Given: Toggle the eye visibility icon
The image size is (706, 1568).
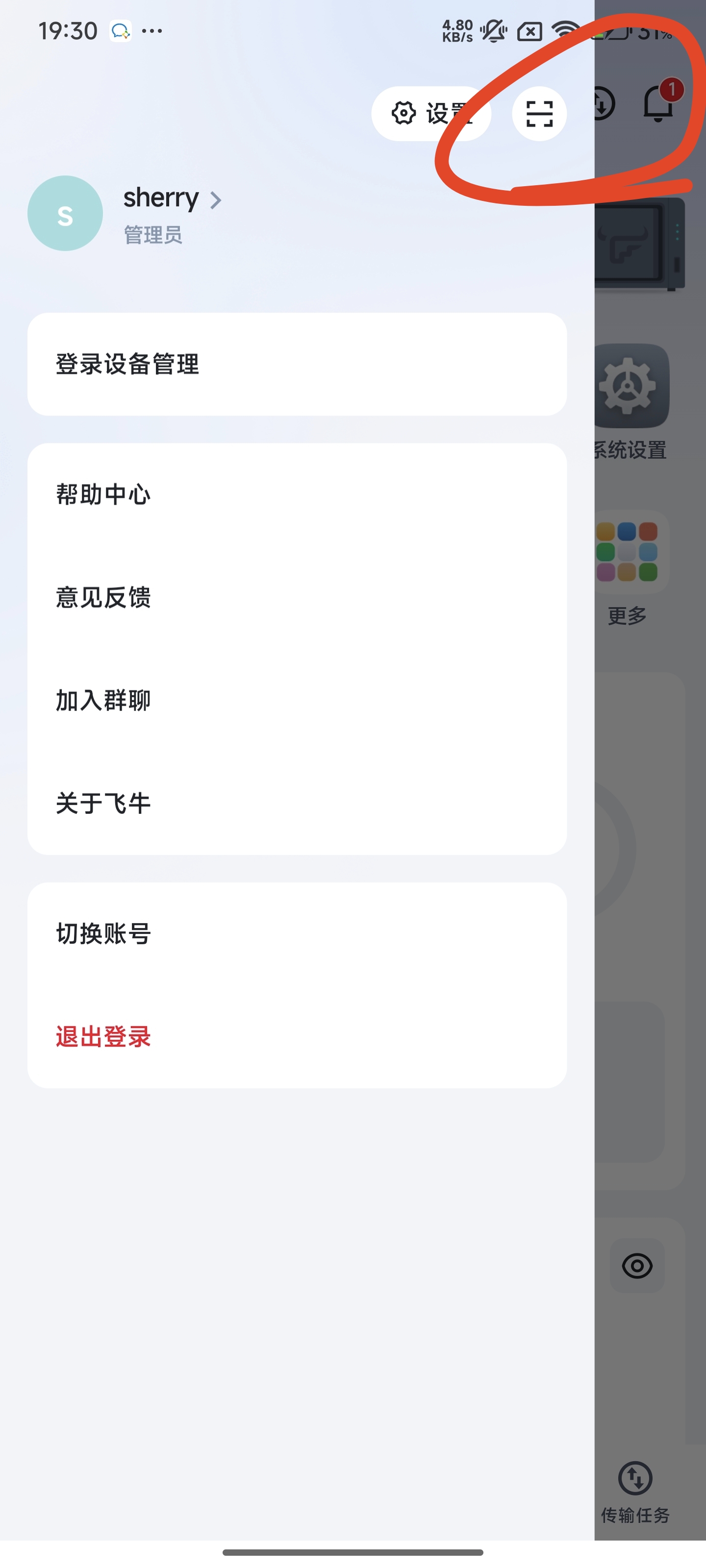Looking at the screenshot, I should click(637, 1266).
